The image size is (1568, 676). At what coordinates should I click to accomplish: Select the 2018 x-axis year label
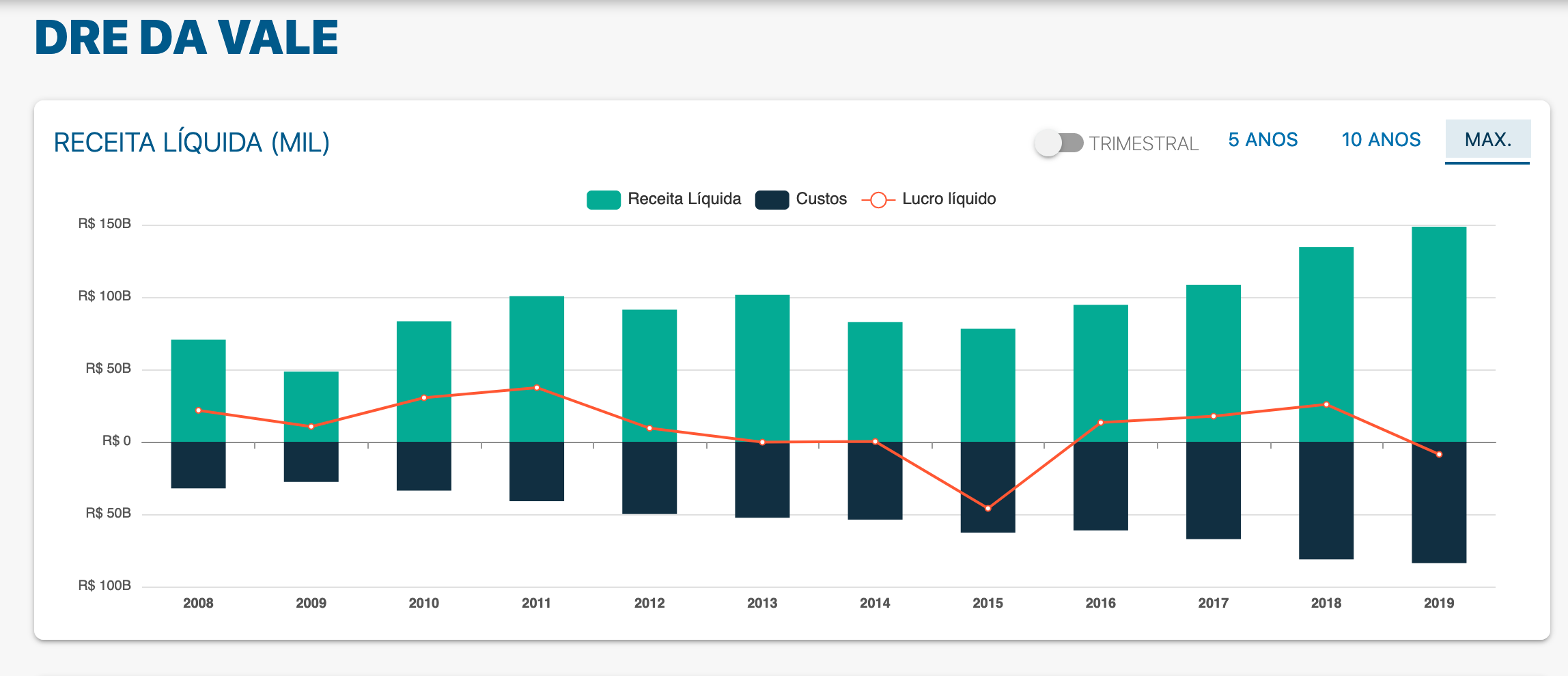coord(1326,603)
